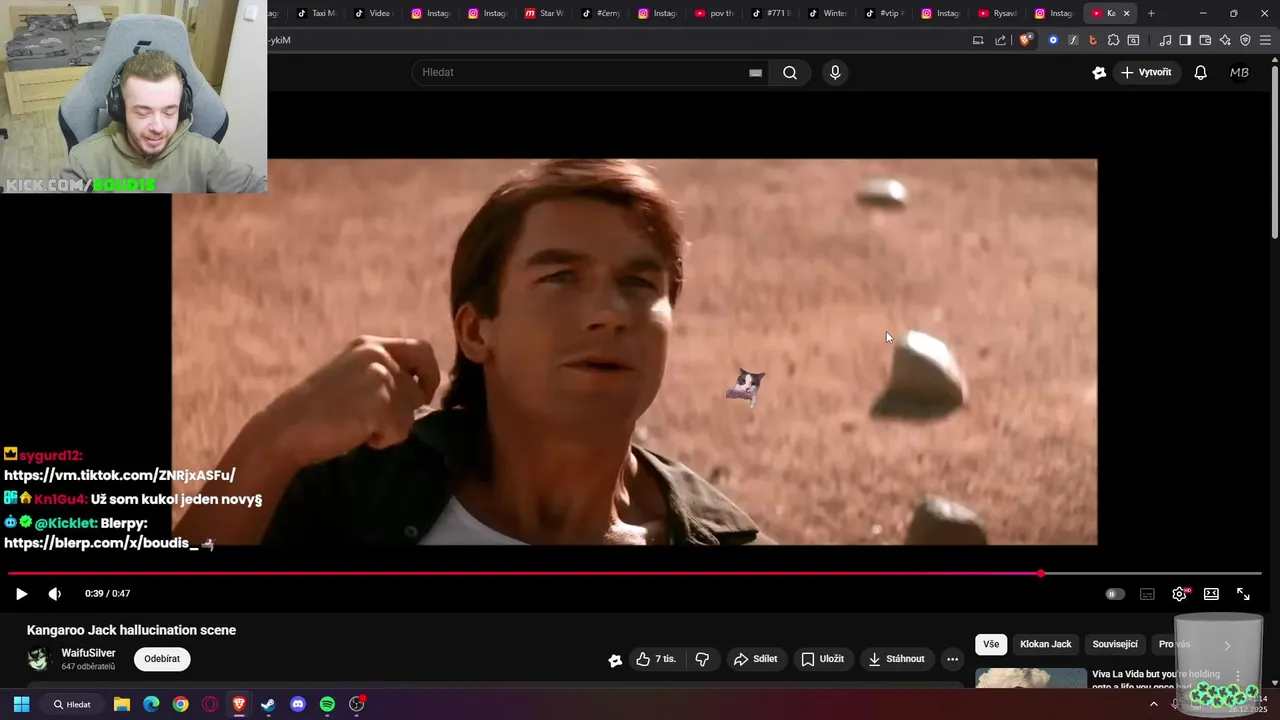Open File Explorer from the taskbar
This screenshot has width=1280, height=720.
(121, 704)
